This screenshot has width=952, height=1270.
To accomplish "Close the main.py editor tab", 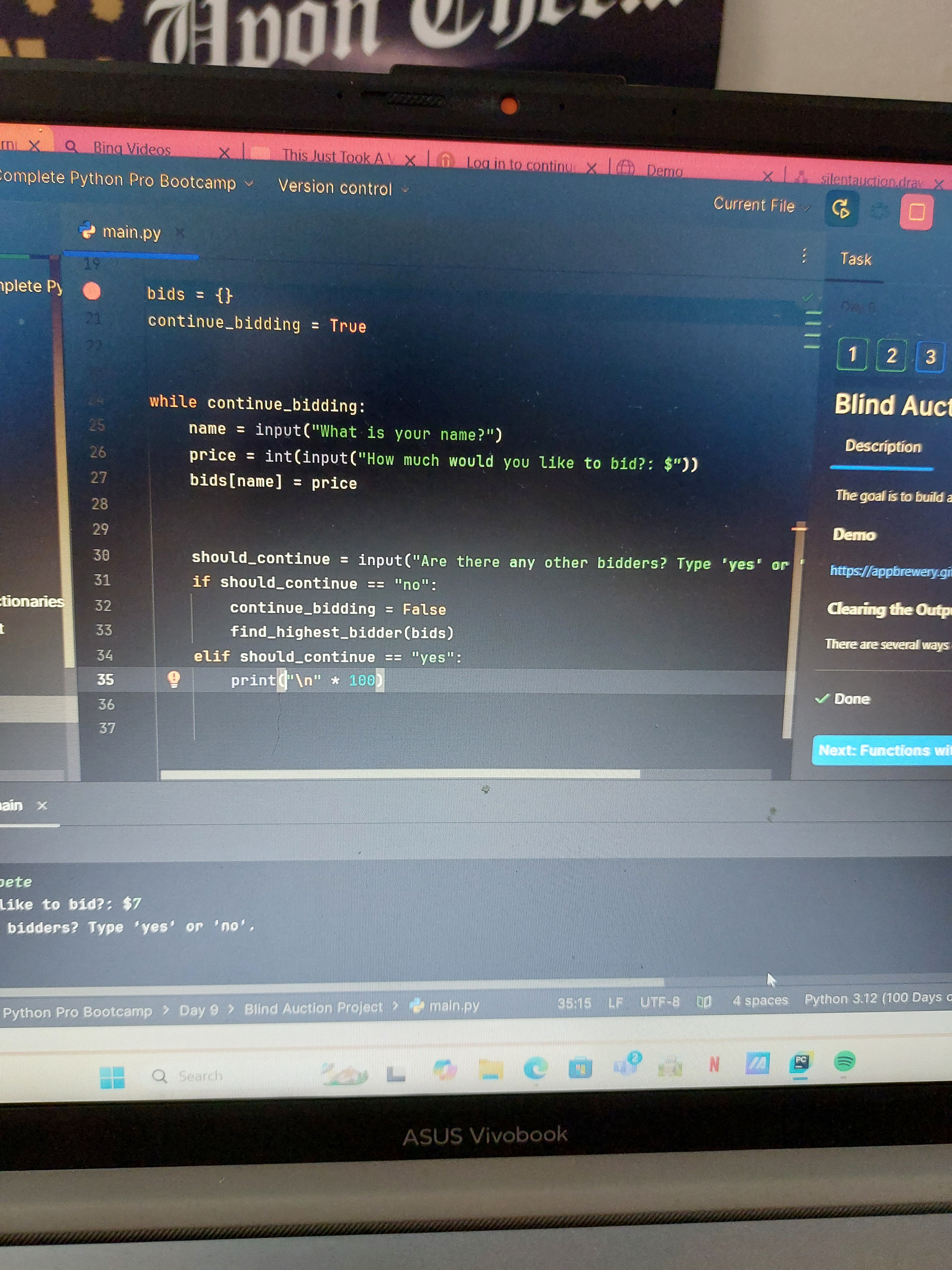I will (180, 233).
